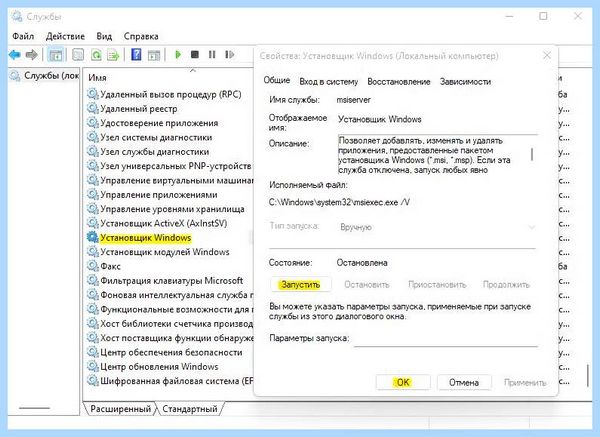Viewport: 600px width, 437px height.
Task: Open the Справка menu
Action: coord(141,36)
